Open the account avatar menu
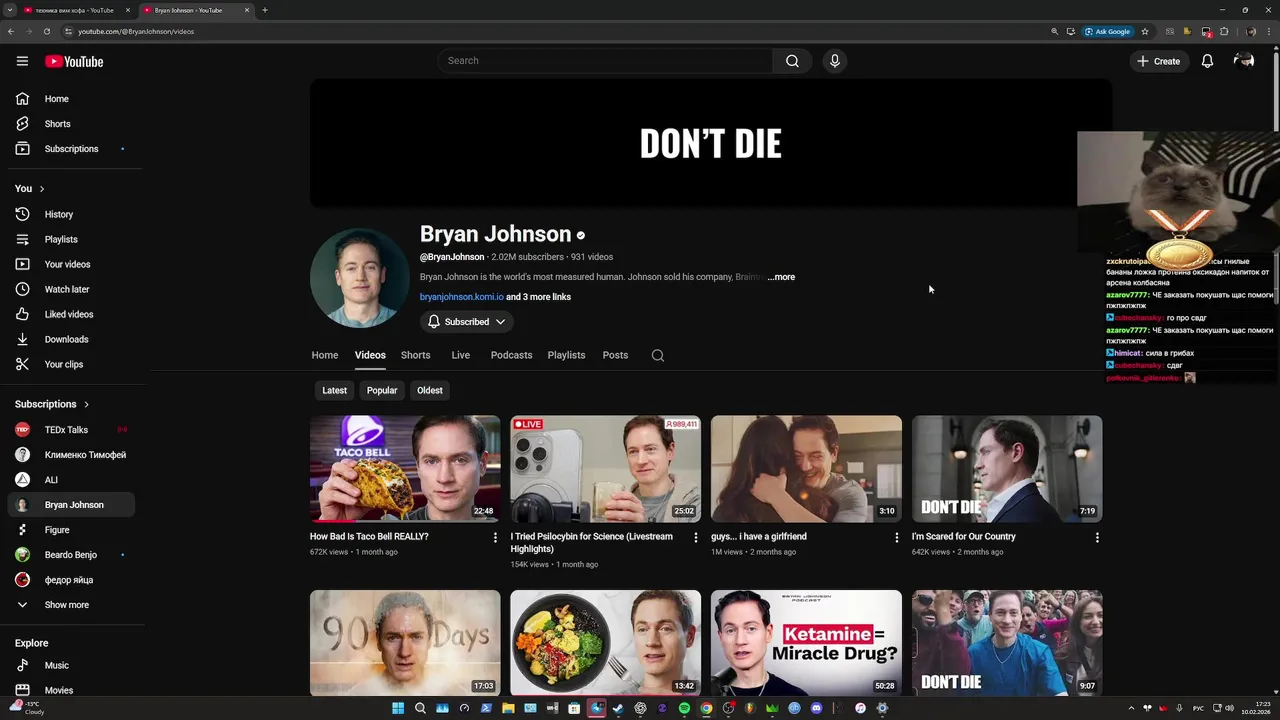 (1244, 61)
